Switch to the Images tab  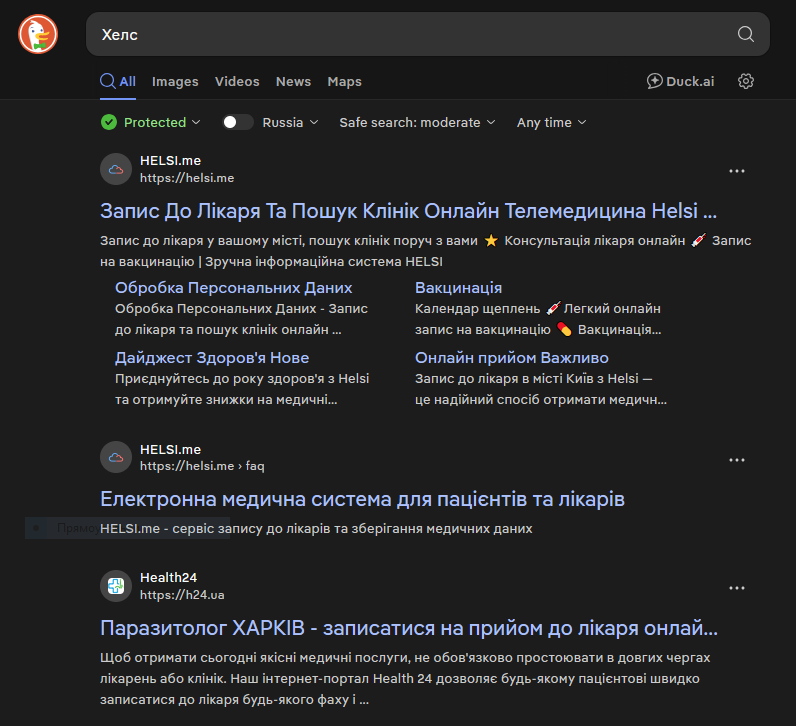(175, 81)
